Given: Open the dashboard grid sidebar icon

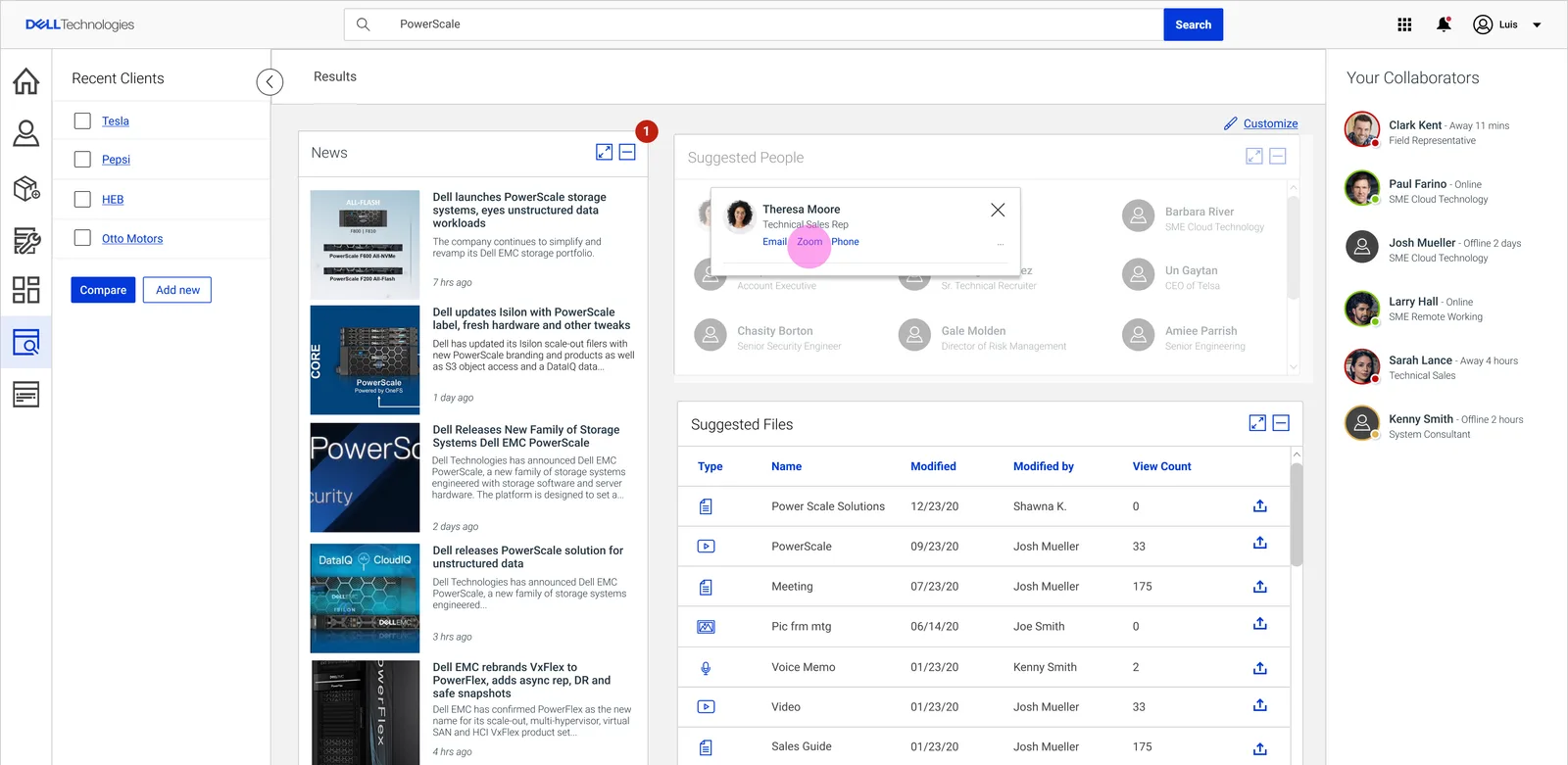Looking at the screenshot, I should (x=26, y=289).
